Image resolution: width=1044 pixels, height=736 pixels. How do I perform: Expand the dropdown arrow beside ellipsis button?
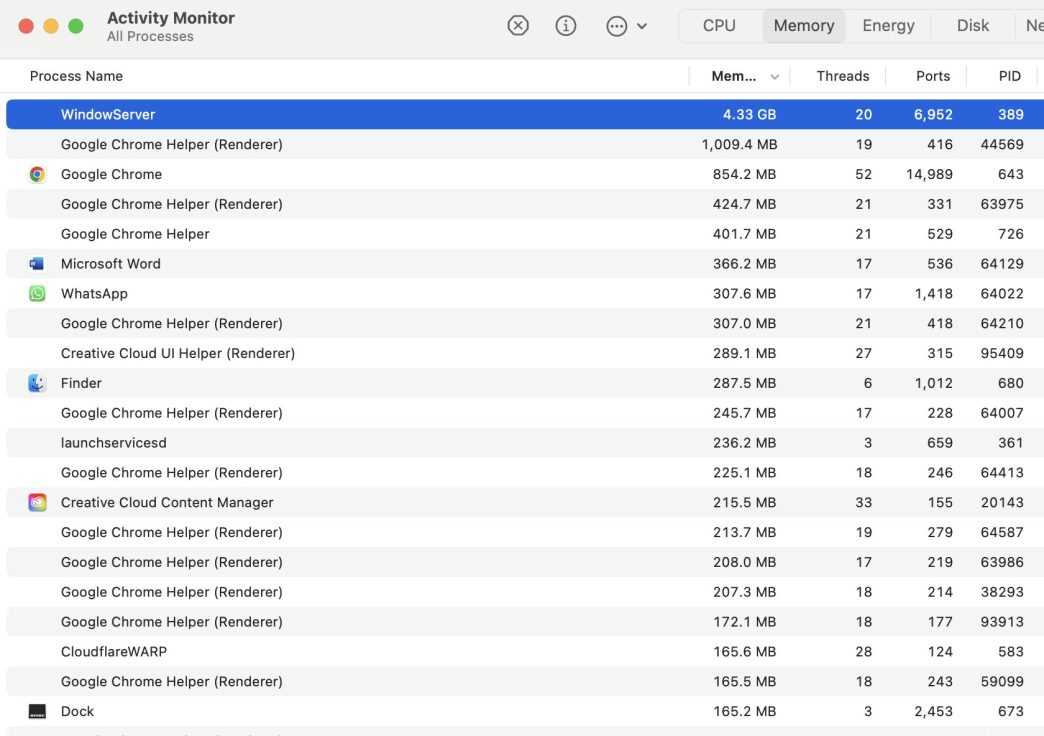[642, 27]
